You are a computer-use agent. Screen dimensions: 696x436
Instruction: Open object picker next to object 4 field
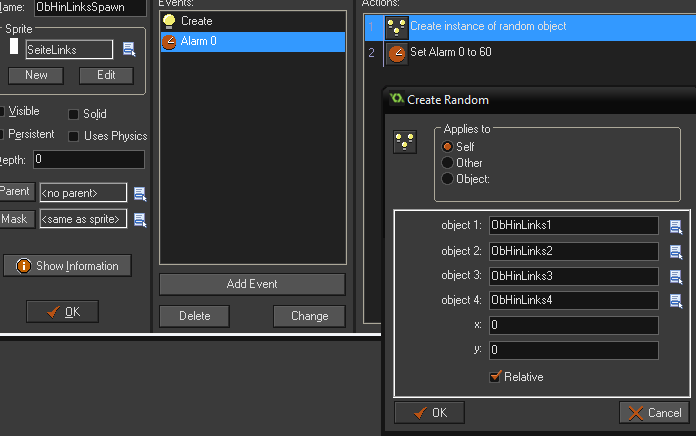pos(676,300)
